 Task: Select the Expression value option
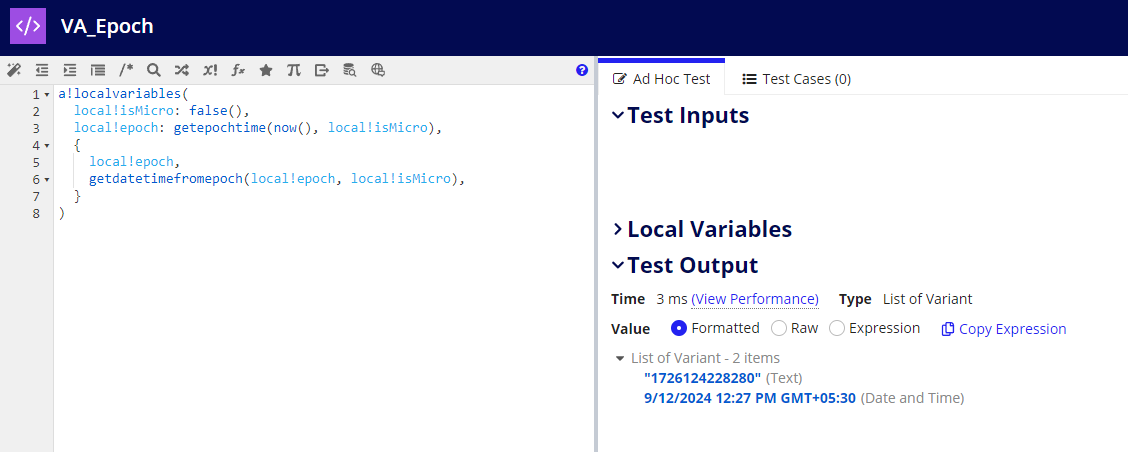838,328
